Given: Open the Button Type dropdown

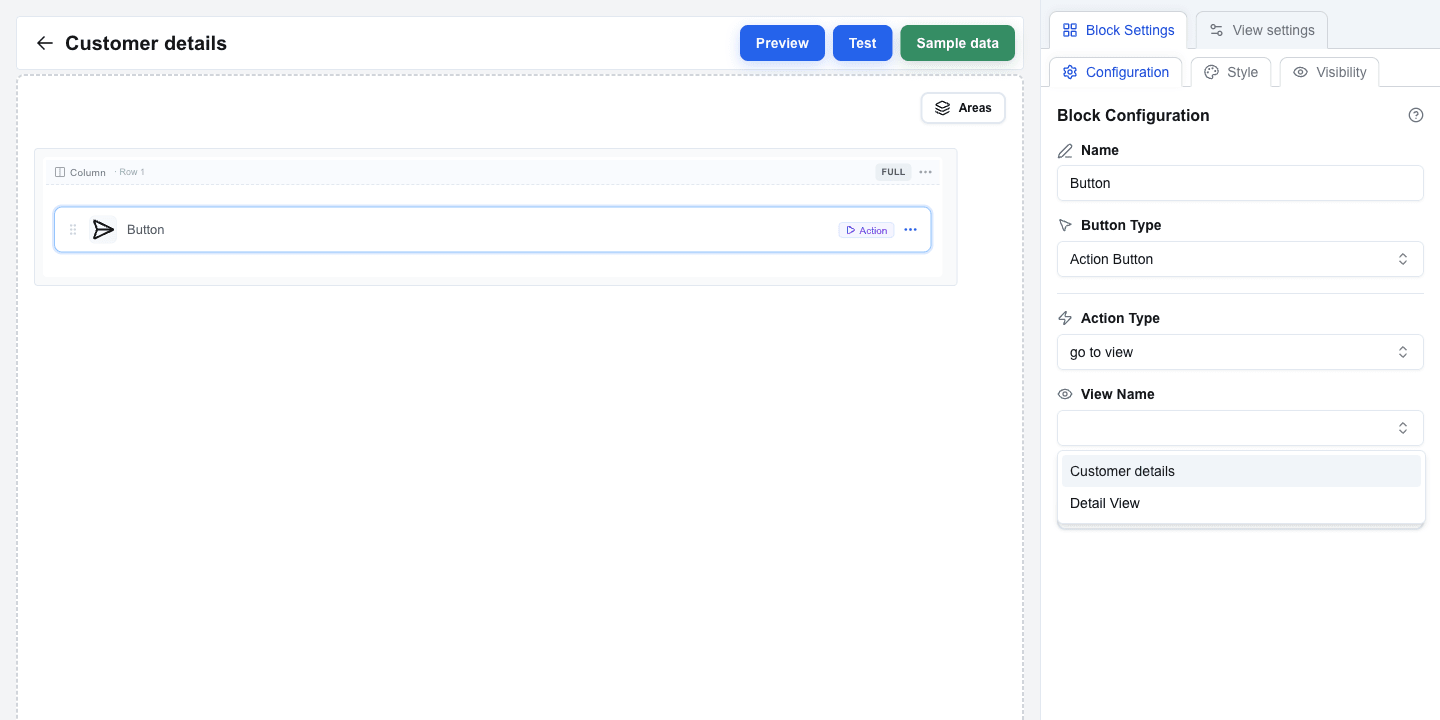Looking at the screenshot, I should tap(1240, 259).
